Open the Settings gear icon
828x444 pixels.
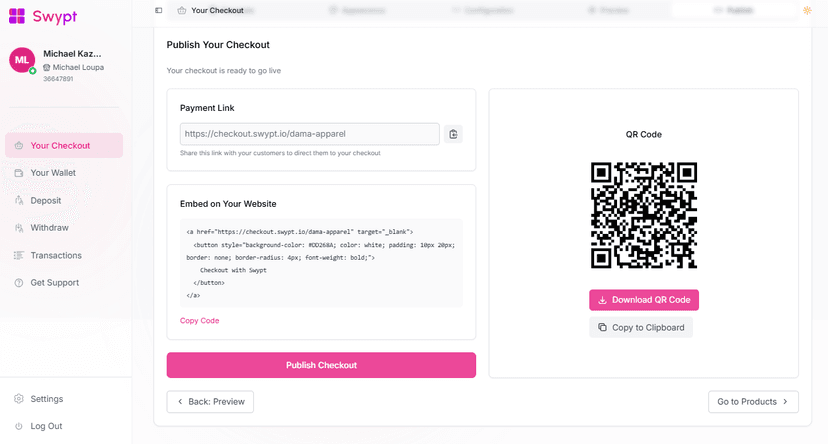pos(19,399)
